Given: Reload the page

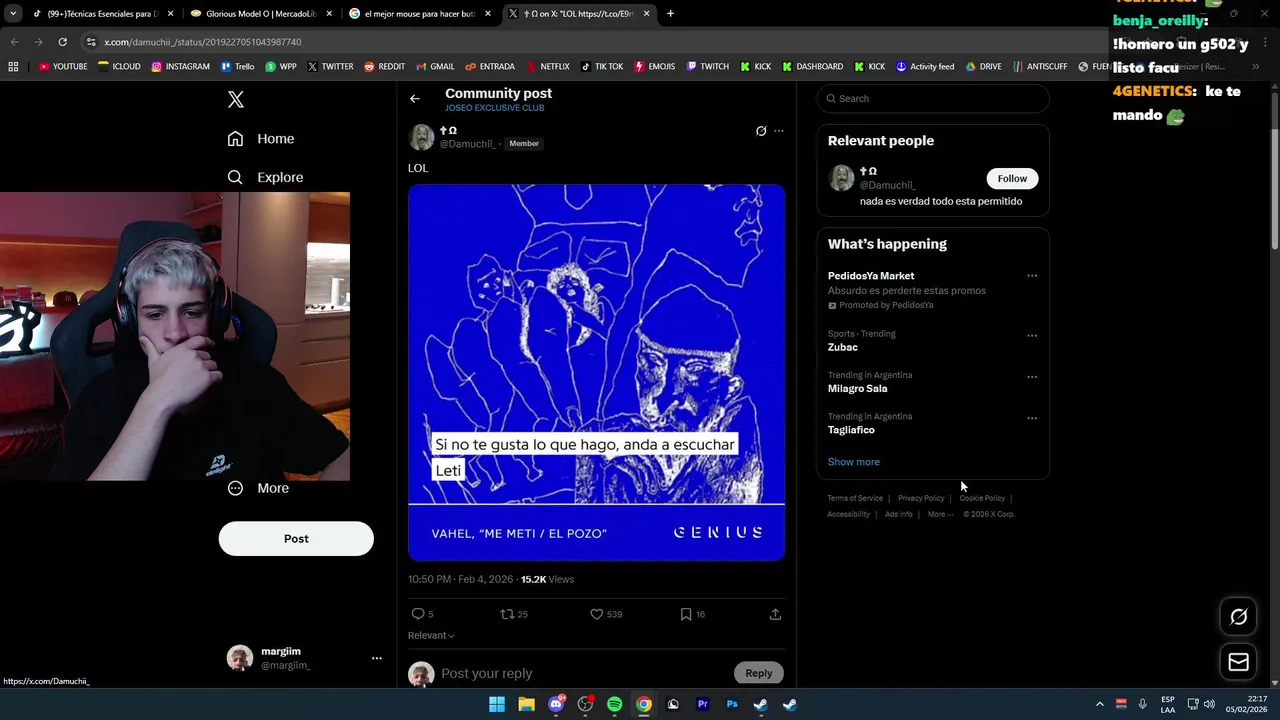Looking at the screenshot, I should point(62,42).
